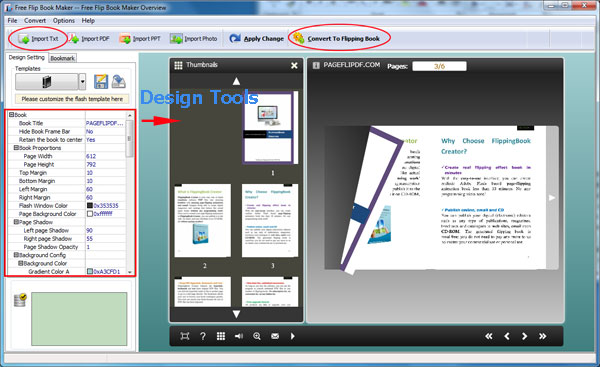Open the template dropdown arrow

(x=82, y=82)
